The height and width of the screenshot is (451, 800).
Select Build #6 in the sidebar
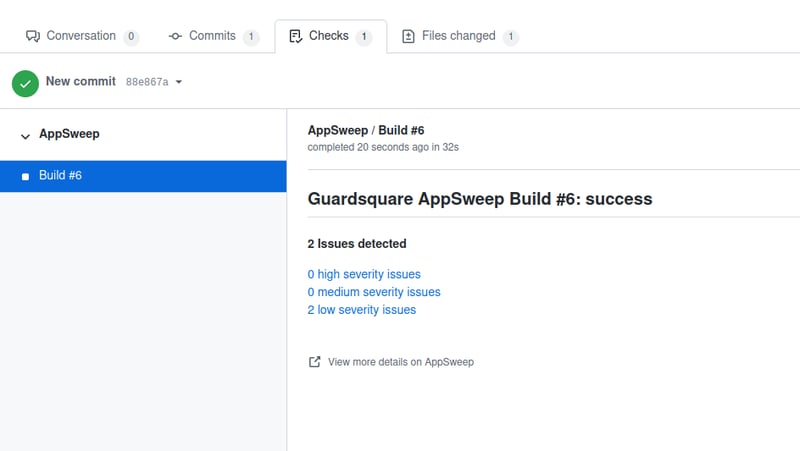(x=143, y=176)
